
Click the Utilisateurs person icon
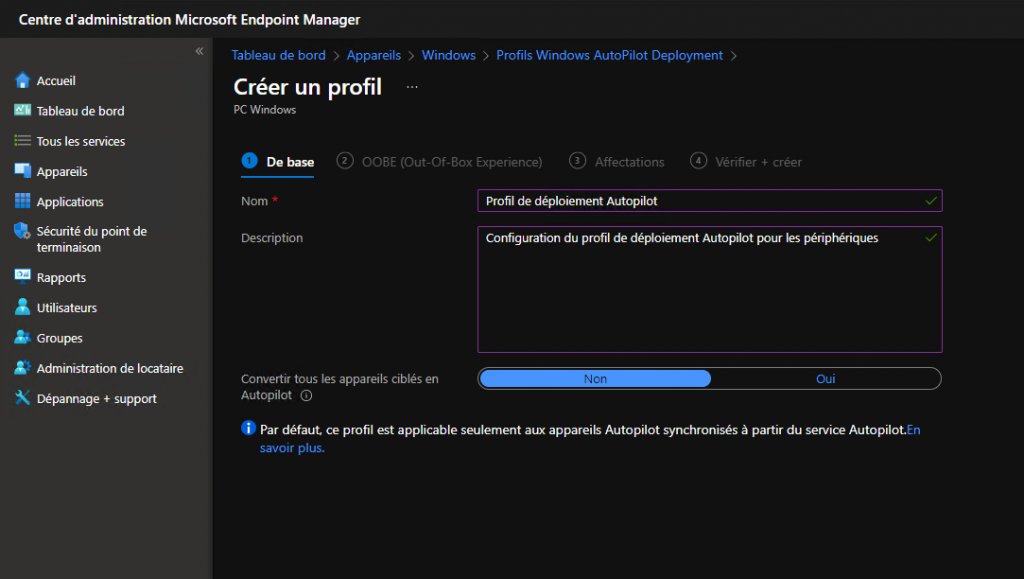tap(22, 307)
